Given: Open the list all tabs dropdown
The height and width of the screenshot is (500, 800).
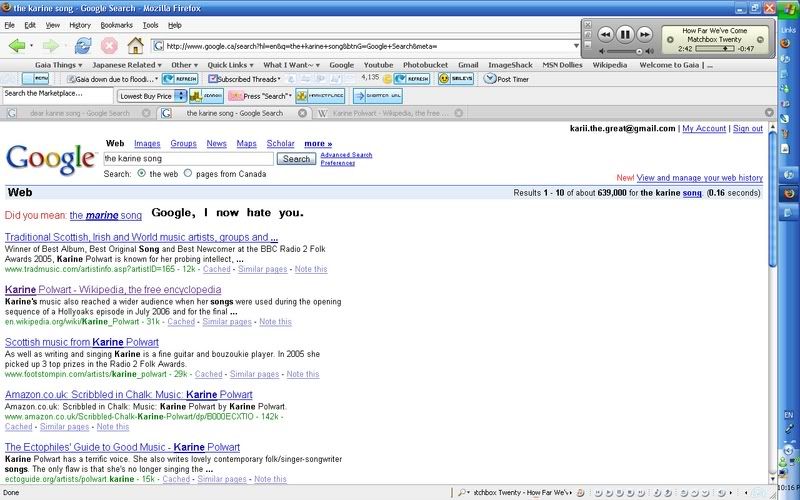Looking at the screenshot, I should [x=769, y=113].
